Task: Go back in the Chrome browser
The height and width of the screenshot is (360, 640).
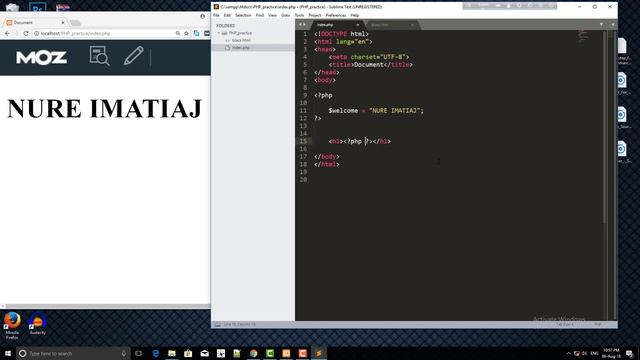Action: click(x=7, y=33)
